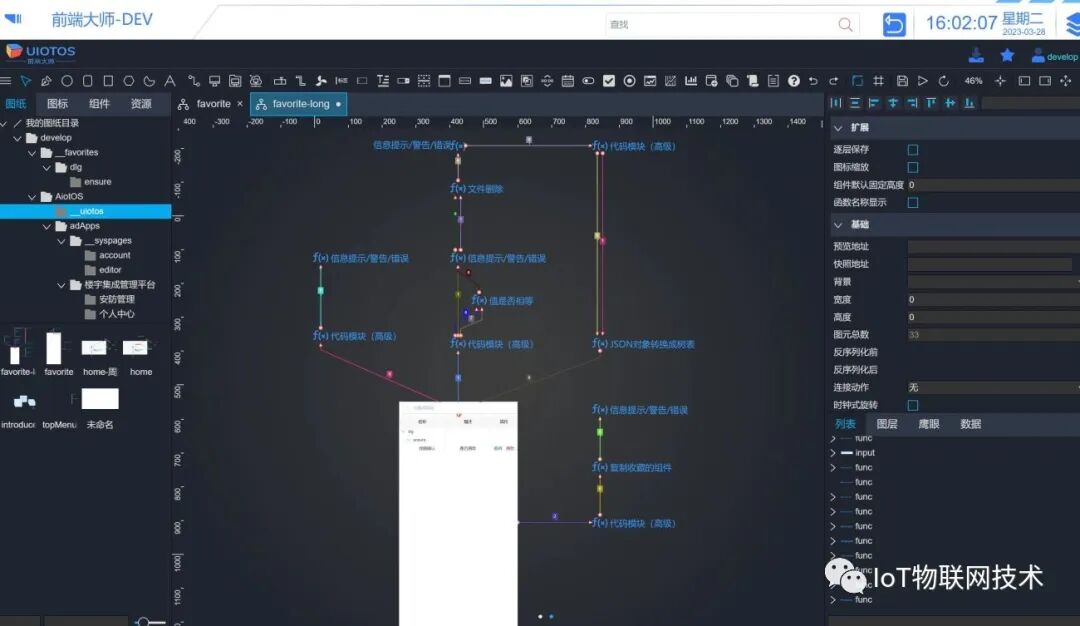Collapse the develop folder

17,138
